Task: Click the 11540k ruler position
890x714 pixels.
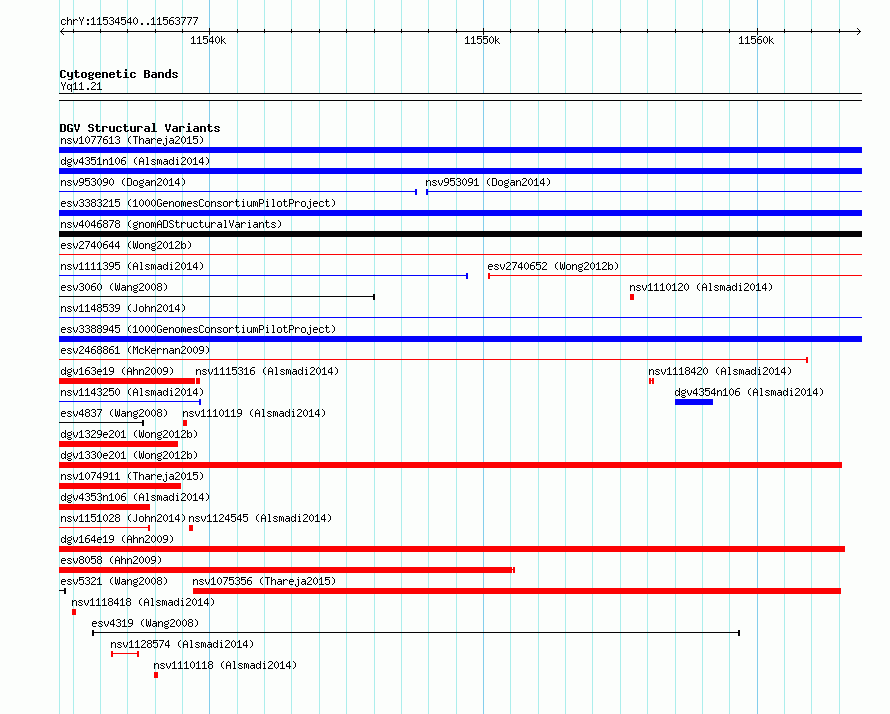Action: click(x=208, y=40)
